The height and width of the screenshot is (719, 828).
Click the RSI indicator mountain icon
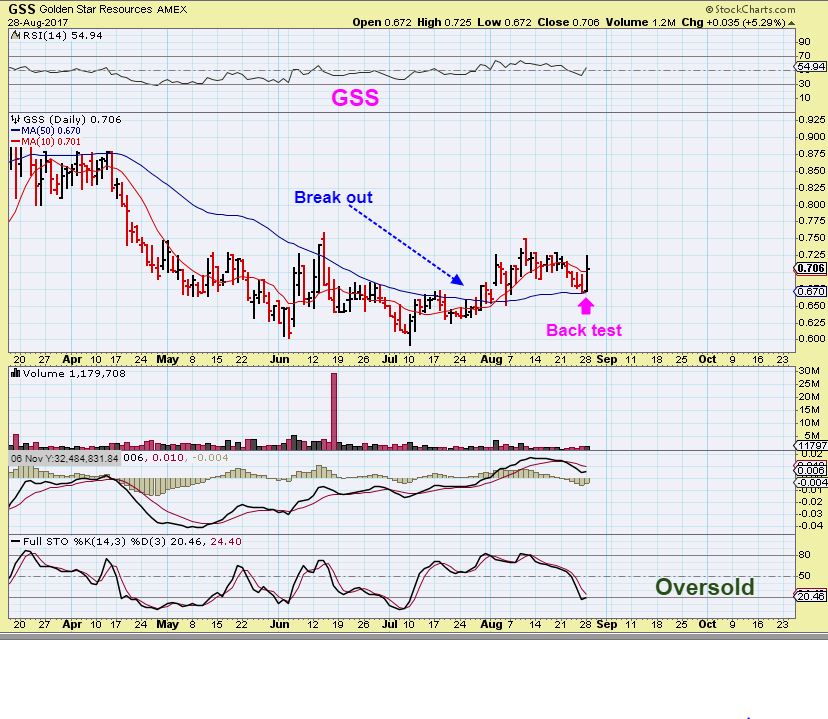click(15, 35)
